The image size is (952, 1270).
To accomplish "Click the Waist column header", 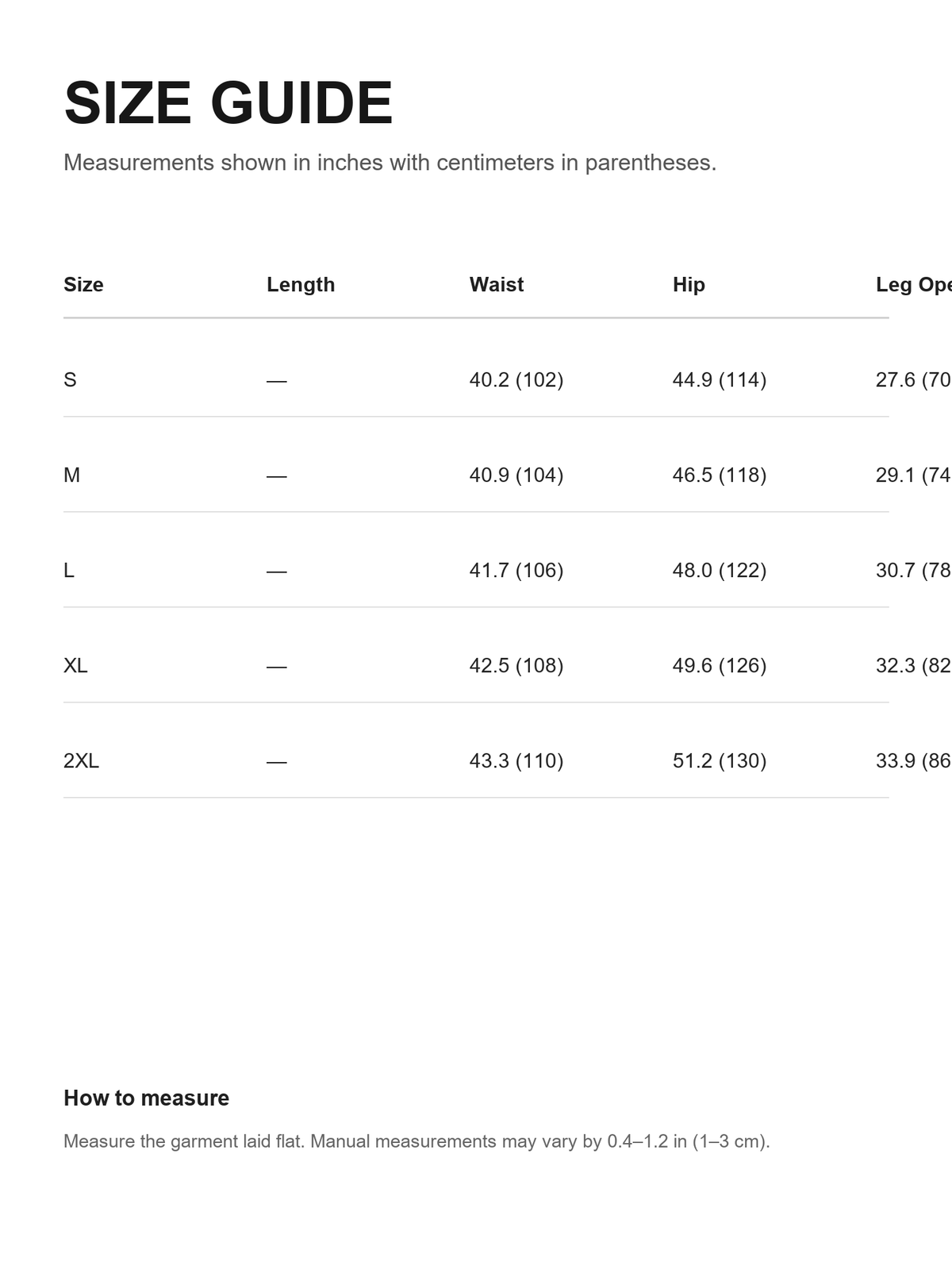I will (497, 284).
